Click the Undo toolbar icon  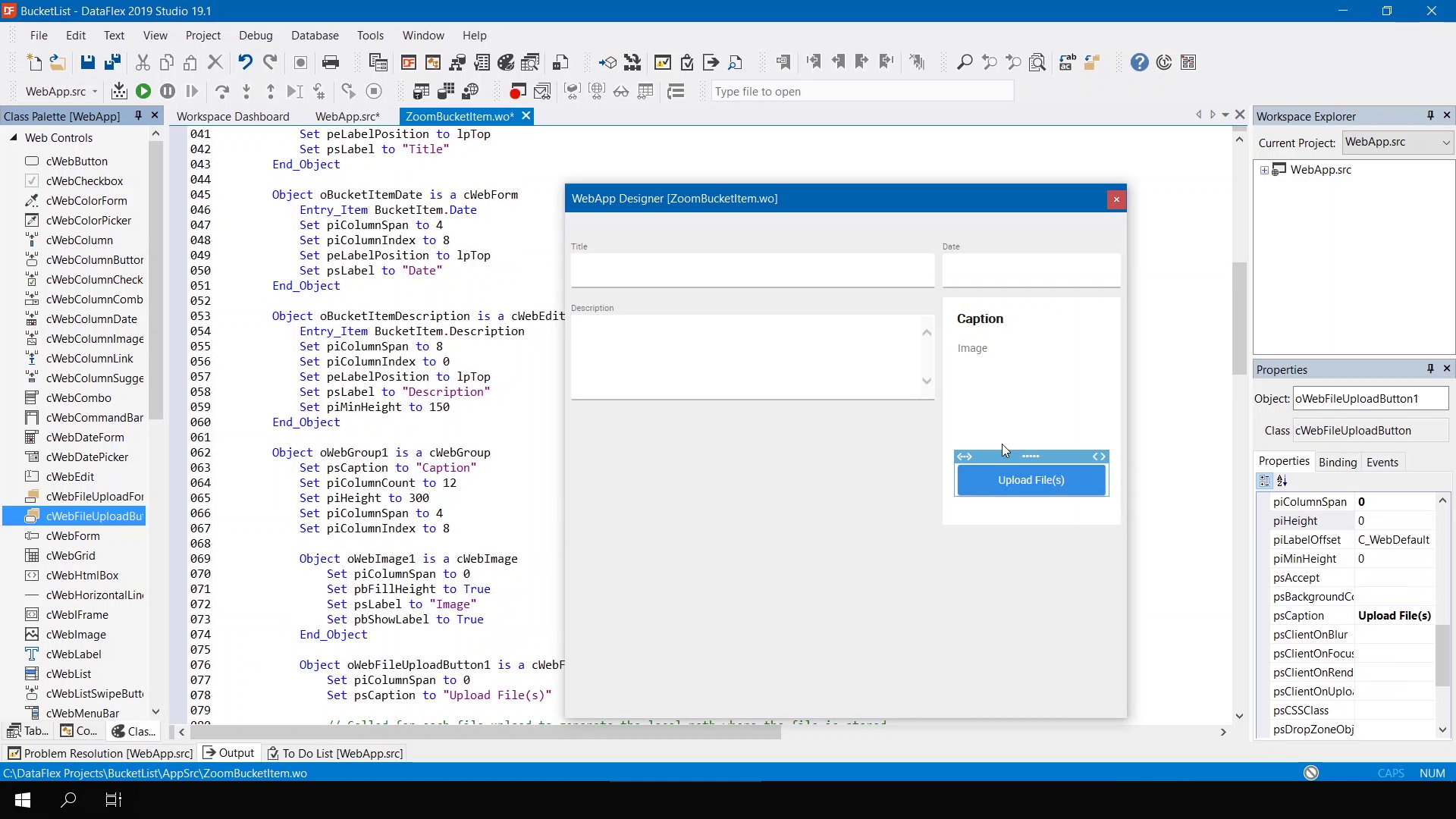[245, 62]
